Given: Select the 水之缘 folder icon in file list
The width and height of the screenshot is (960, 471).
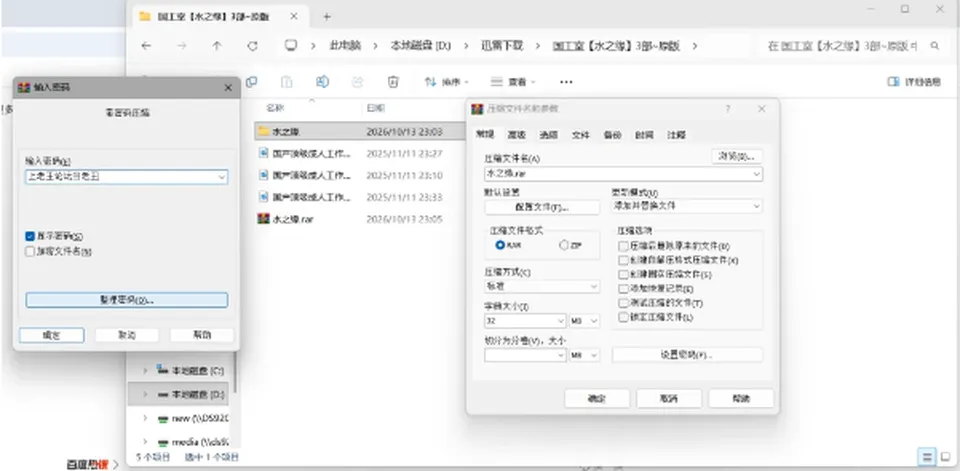Looking at the screenshot, I should 263,131.
